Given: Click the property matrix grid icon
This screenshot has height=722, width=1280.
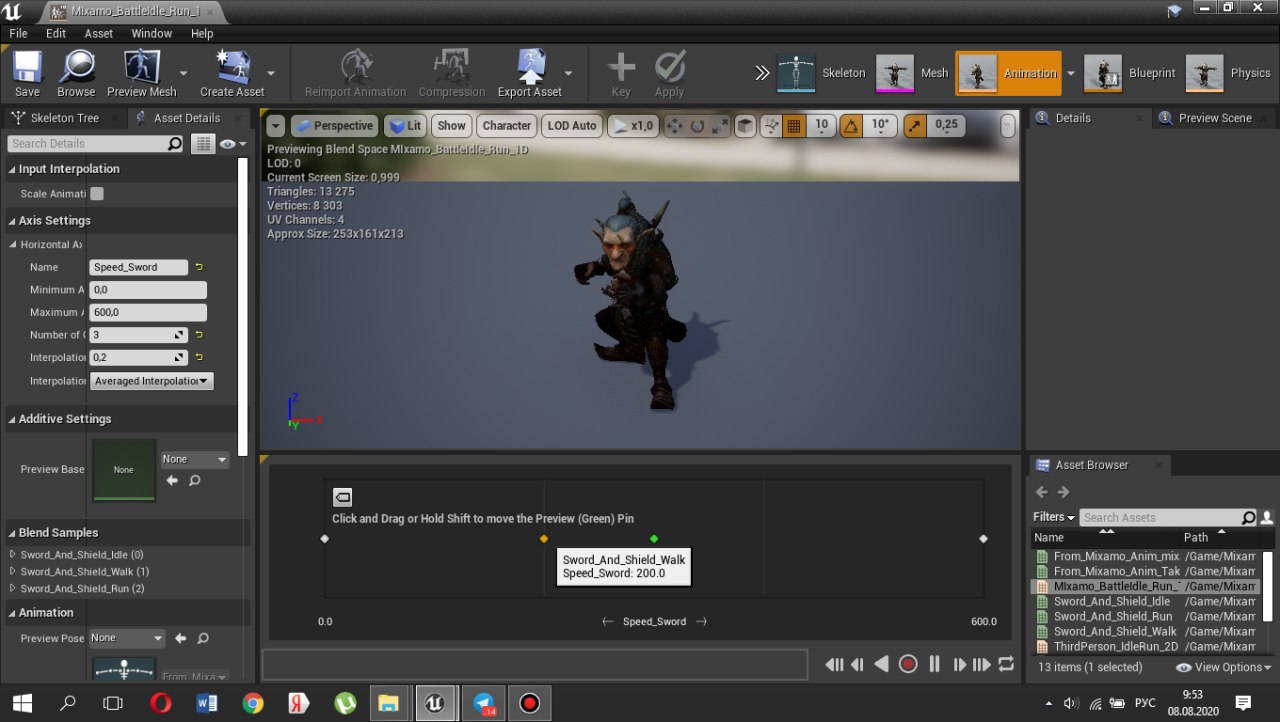Looking at the screenshot, I should point(203,144).
